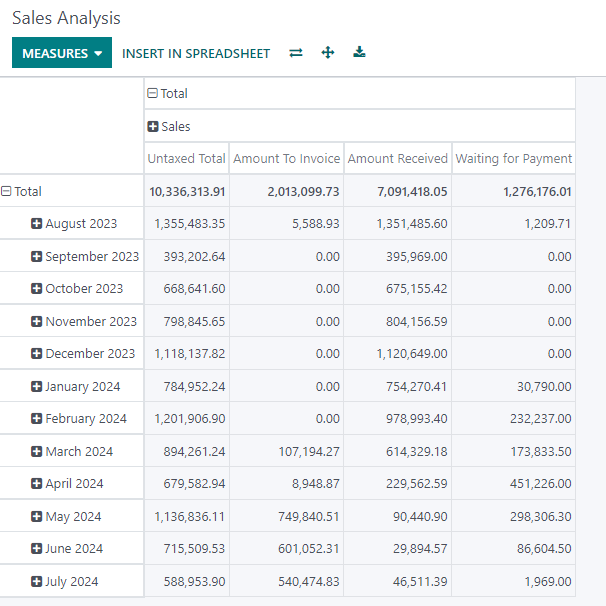Select October 2023 cell 668,641.60
The image size is (606, 606).
[x=187, y=288]
